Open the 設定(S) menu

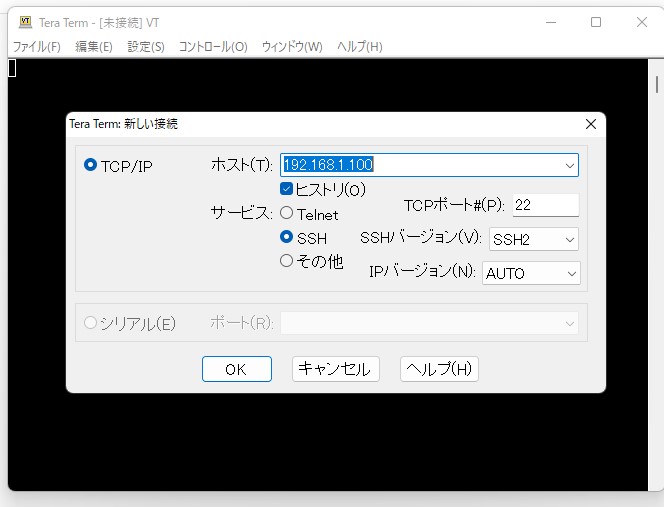pyautogui.click(x=146, y=47)
